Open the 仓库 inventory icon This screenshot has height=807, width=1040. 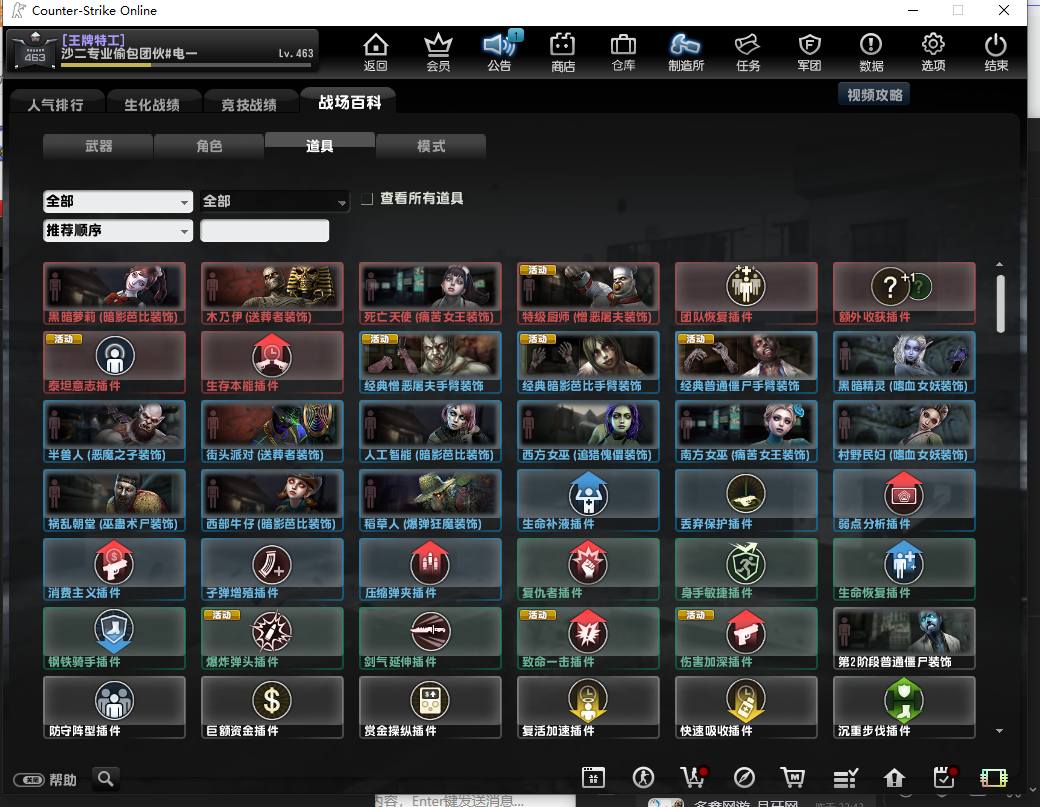click(x=623, y=52)
